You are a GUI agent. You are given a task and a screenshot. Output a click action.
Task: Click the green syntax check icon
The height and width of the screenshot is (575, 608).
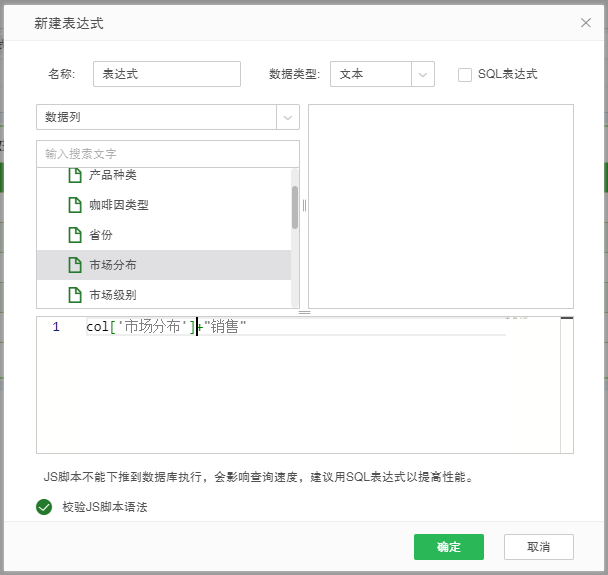pyautogui.click(x=44, y=507)
